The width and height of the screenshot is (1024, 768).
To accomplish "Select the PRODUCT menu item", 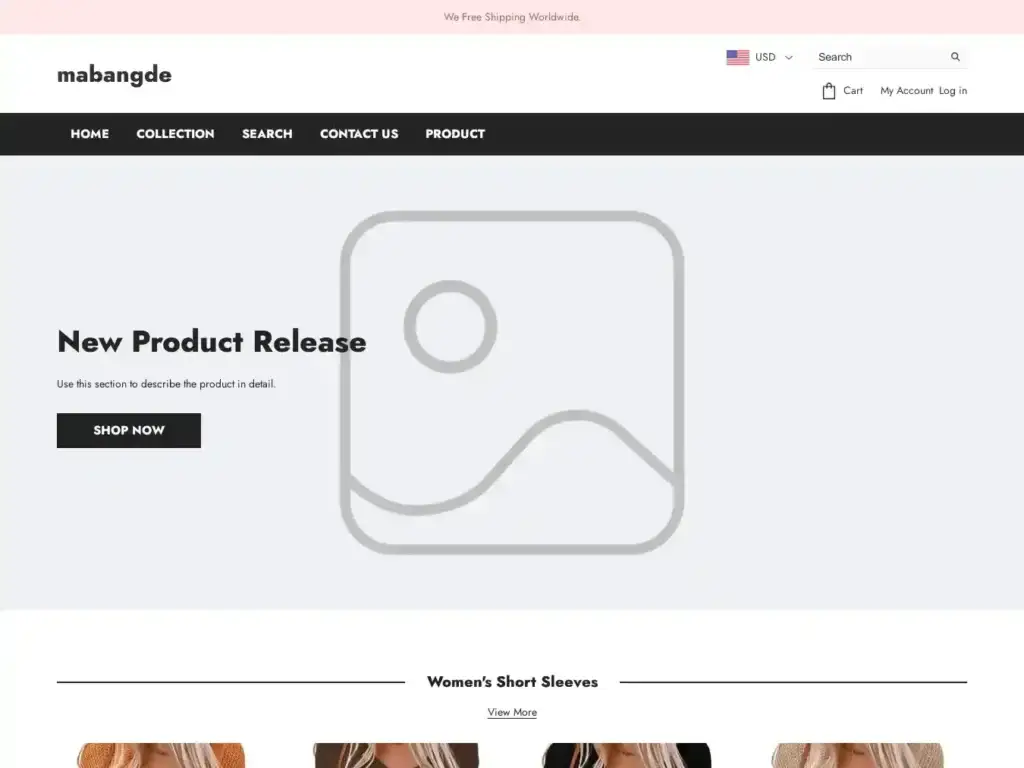I will point(455,134).
